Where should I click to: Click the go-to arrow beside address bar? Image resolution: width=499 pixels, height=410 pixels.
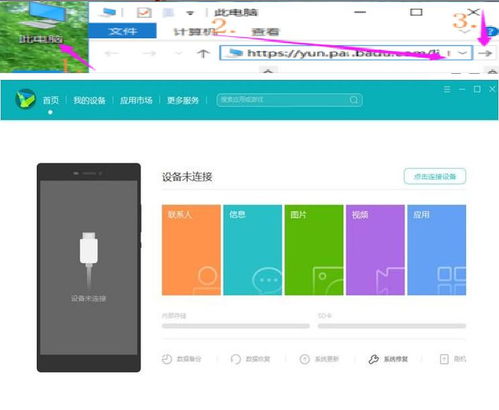point(485,53)
